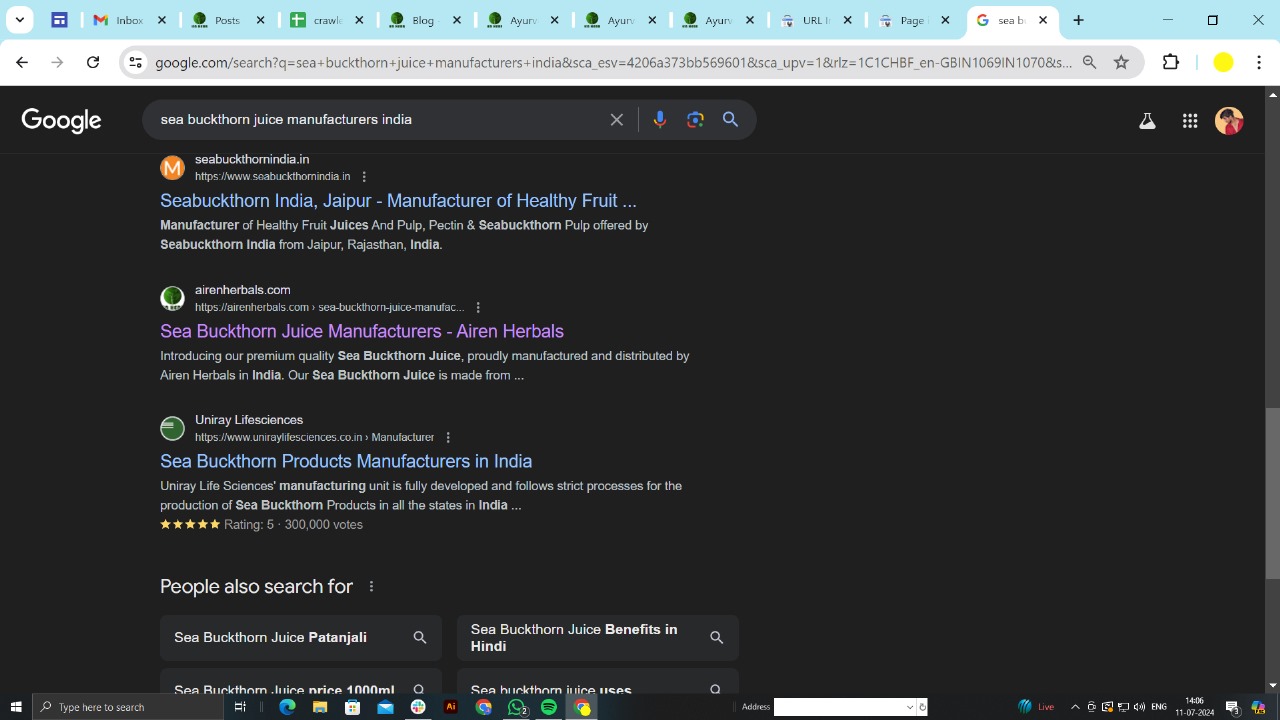Open Sea Buckthorn Juice Manufacturers - Airen Herbals link

(x=362, y=331)
